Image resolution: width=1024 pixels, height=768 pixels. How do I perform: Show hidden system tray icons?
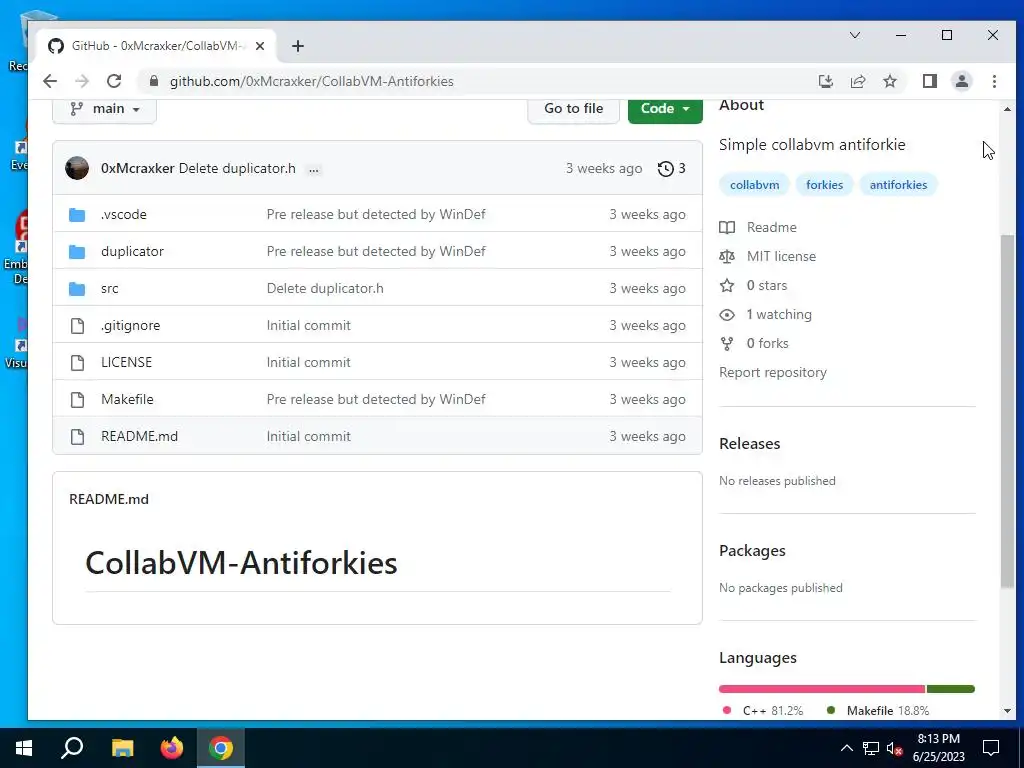point(846,748)
